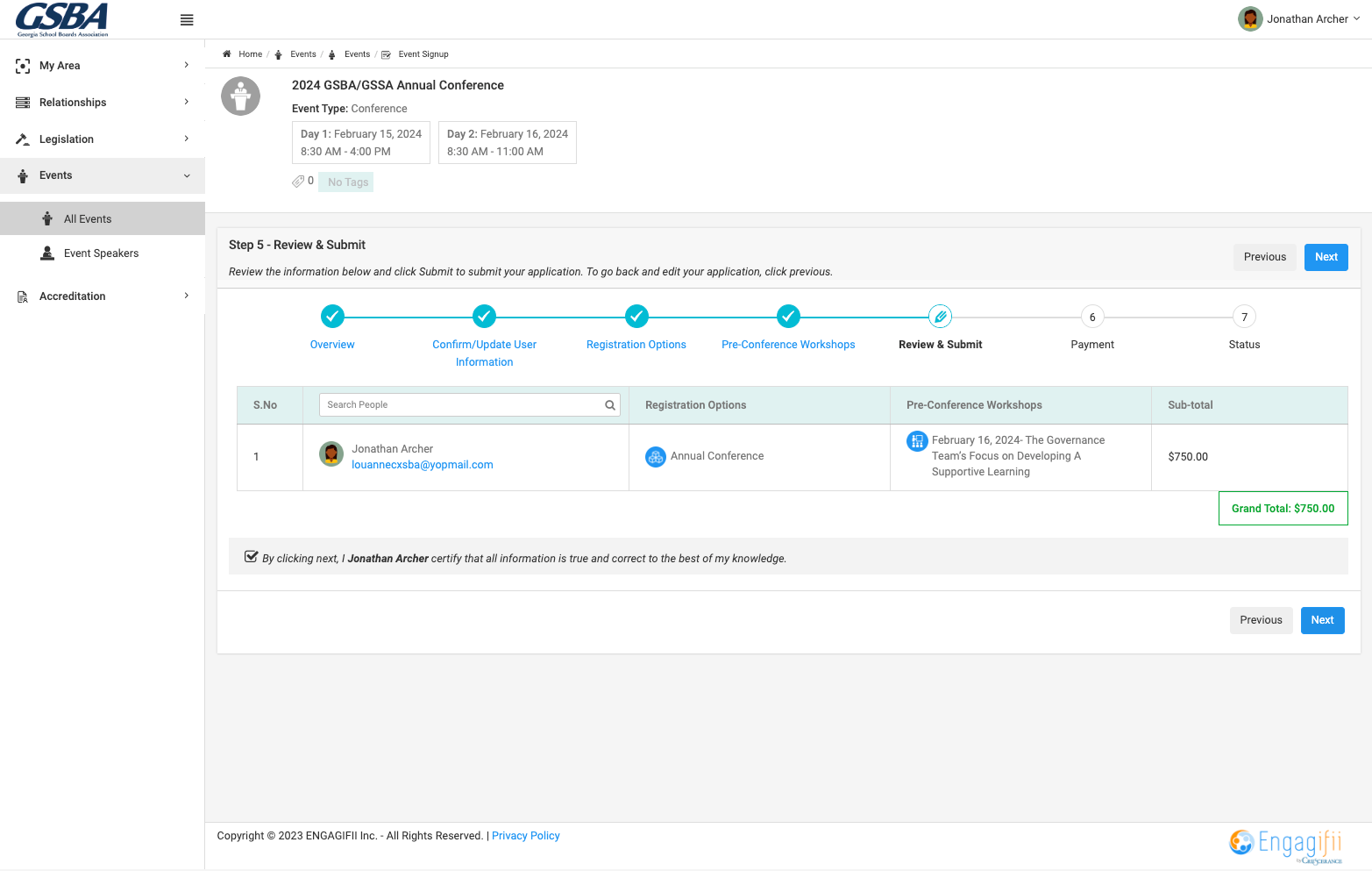Collapse the Events section chevron
The width and height of the screenshot is (1372, 871).
[187, 175]
